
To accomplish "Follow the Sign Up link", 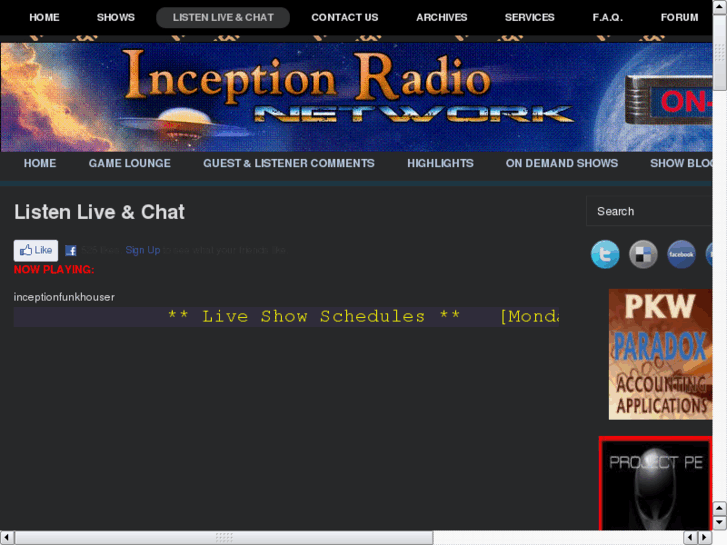I will click(x=143, y=250).
